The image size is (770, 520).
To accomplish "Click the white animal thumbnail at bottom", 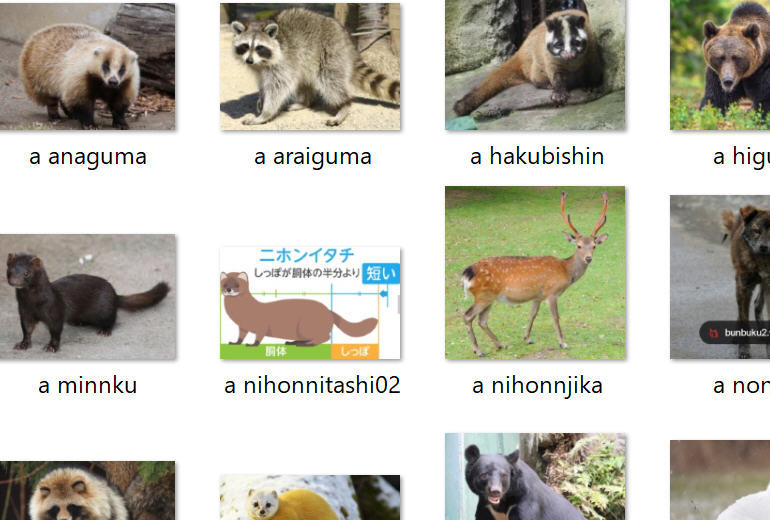I will pos(720,480).
